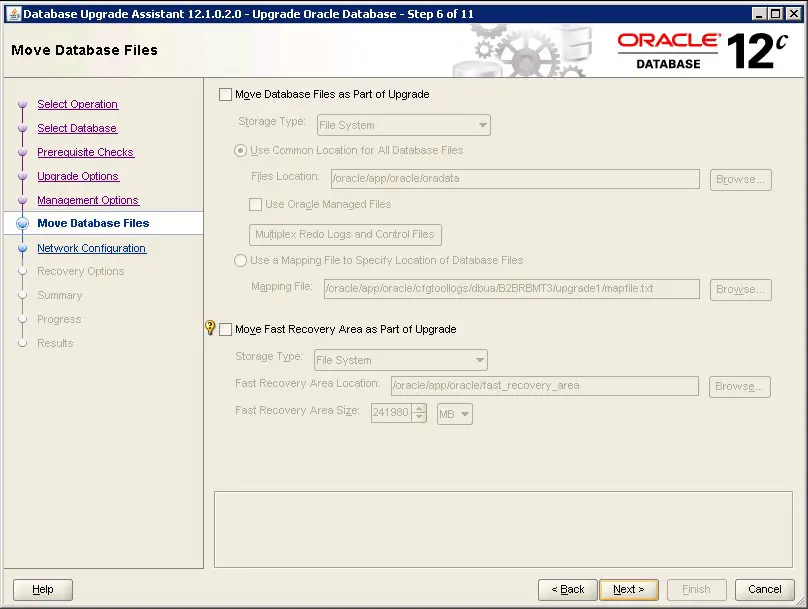Click Progress step label
808x609 pixels.
point(59,319)
